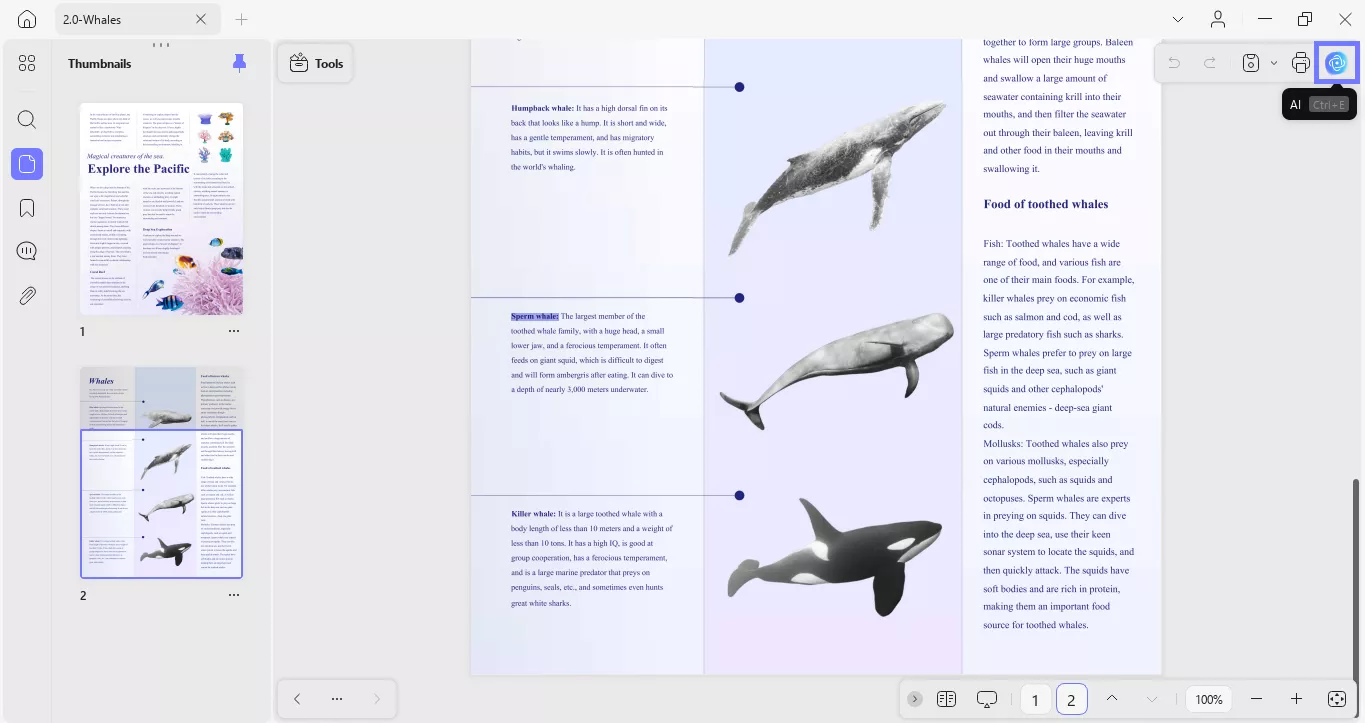This screenshot has height=723, width=1365.
Task: Select page 2 thumbnail
Action: pyautogui.click(x=161, y=472)
